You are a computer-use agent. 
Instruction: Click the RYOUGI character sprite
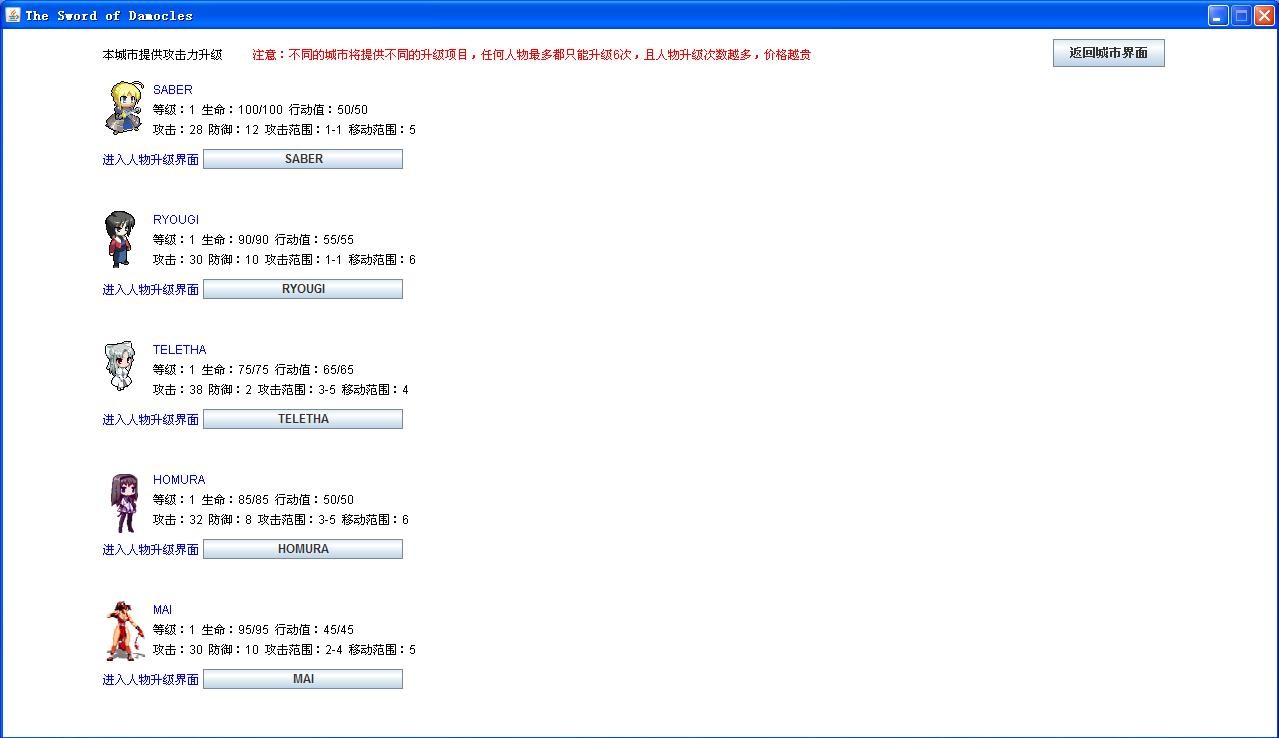click(120, 239)
